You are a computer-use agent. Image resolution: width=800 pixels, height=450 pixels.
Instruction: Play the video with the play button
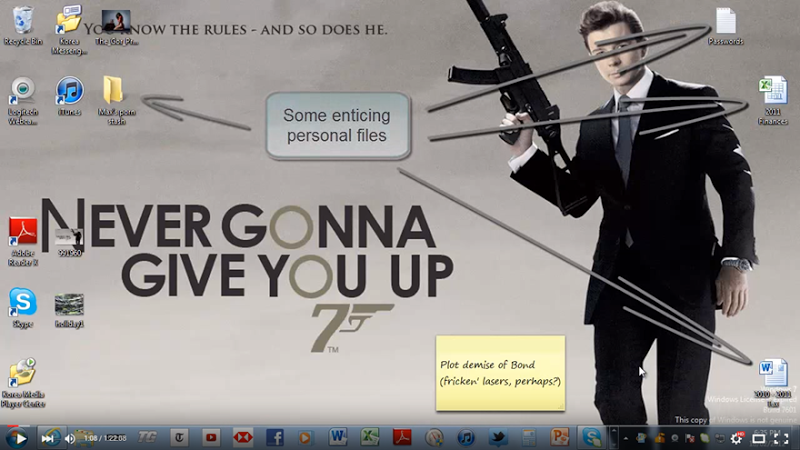pyautogui.click(x=19, y=438)
